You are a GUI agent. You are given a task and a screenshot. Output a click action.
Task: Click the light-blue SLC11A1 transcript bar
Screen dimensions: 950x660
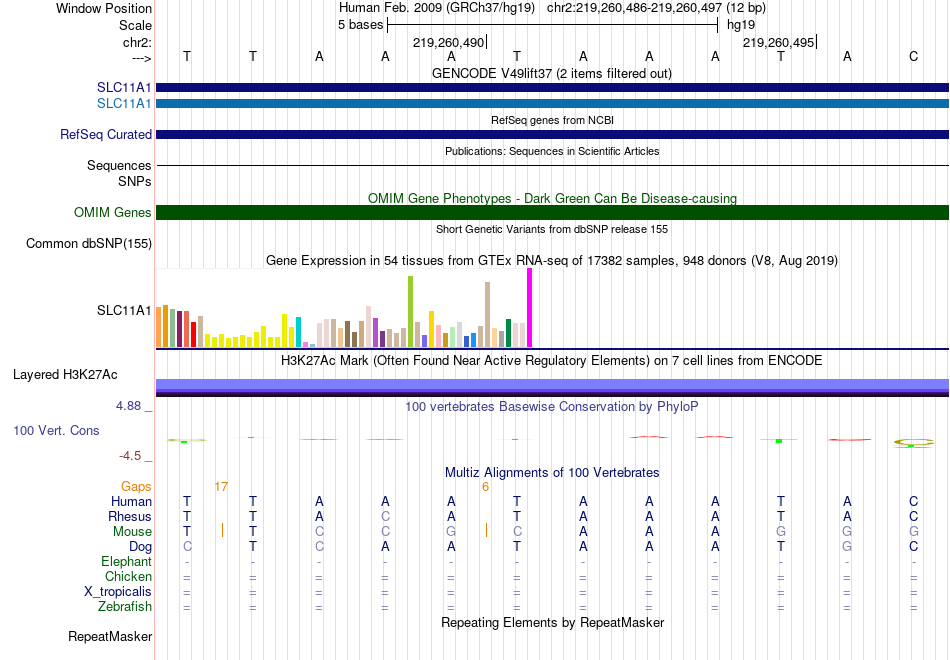pyautogui.click(x=553, y=104)
